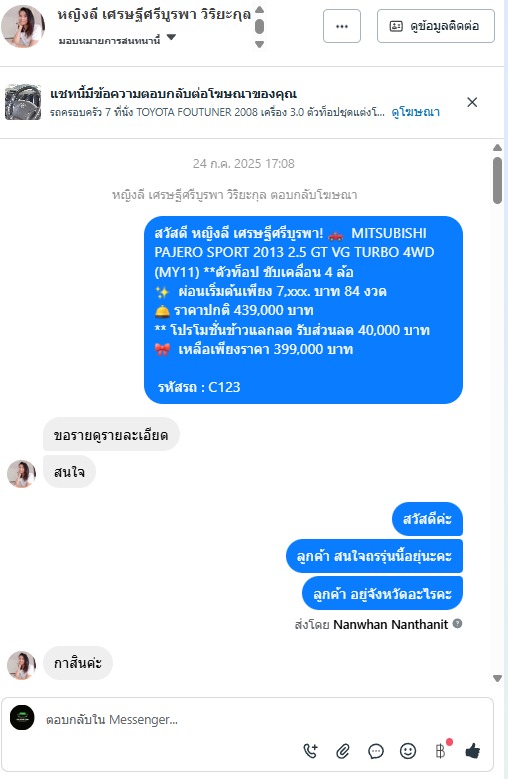Image resolution: width=508 pixels, height=779 pixels.
Task: Click customer's profile picture in header
Action: pyautogui.click(x=23, y=26)
